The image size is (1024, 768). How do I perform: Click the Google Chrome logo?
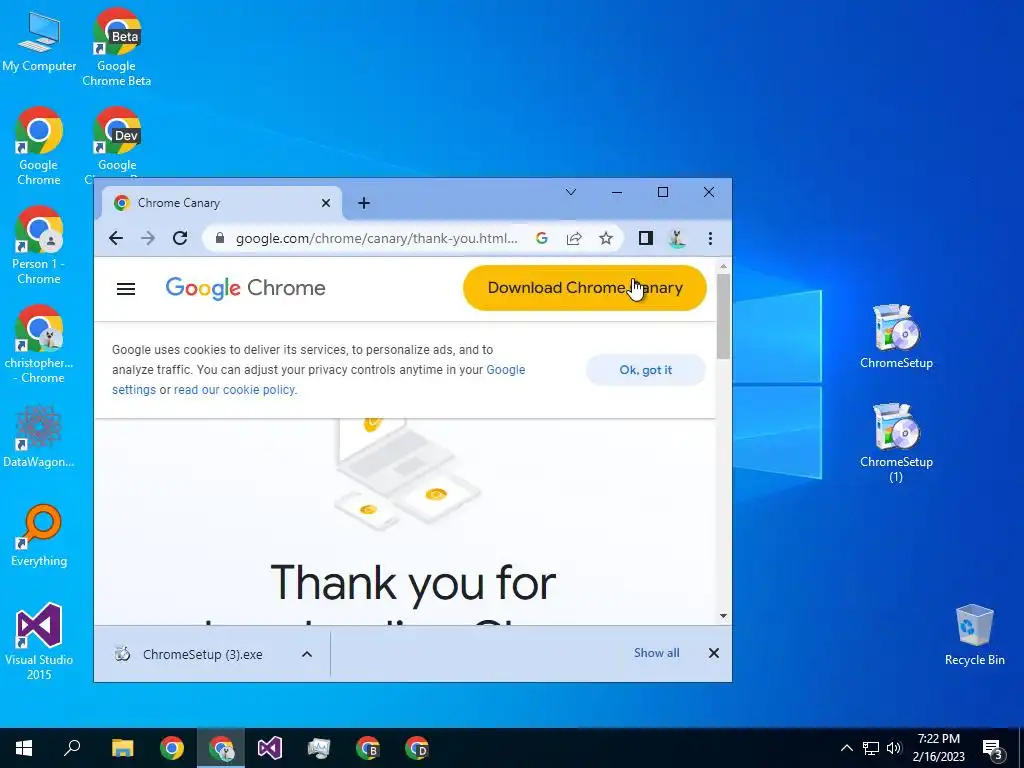tap(245, 288)
